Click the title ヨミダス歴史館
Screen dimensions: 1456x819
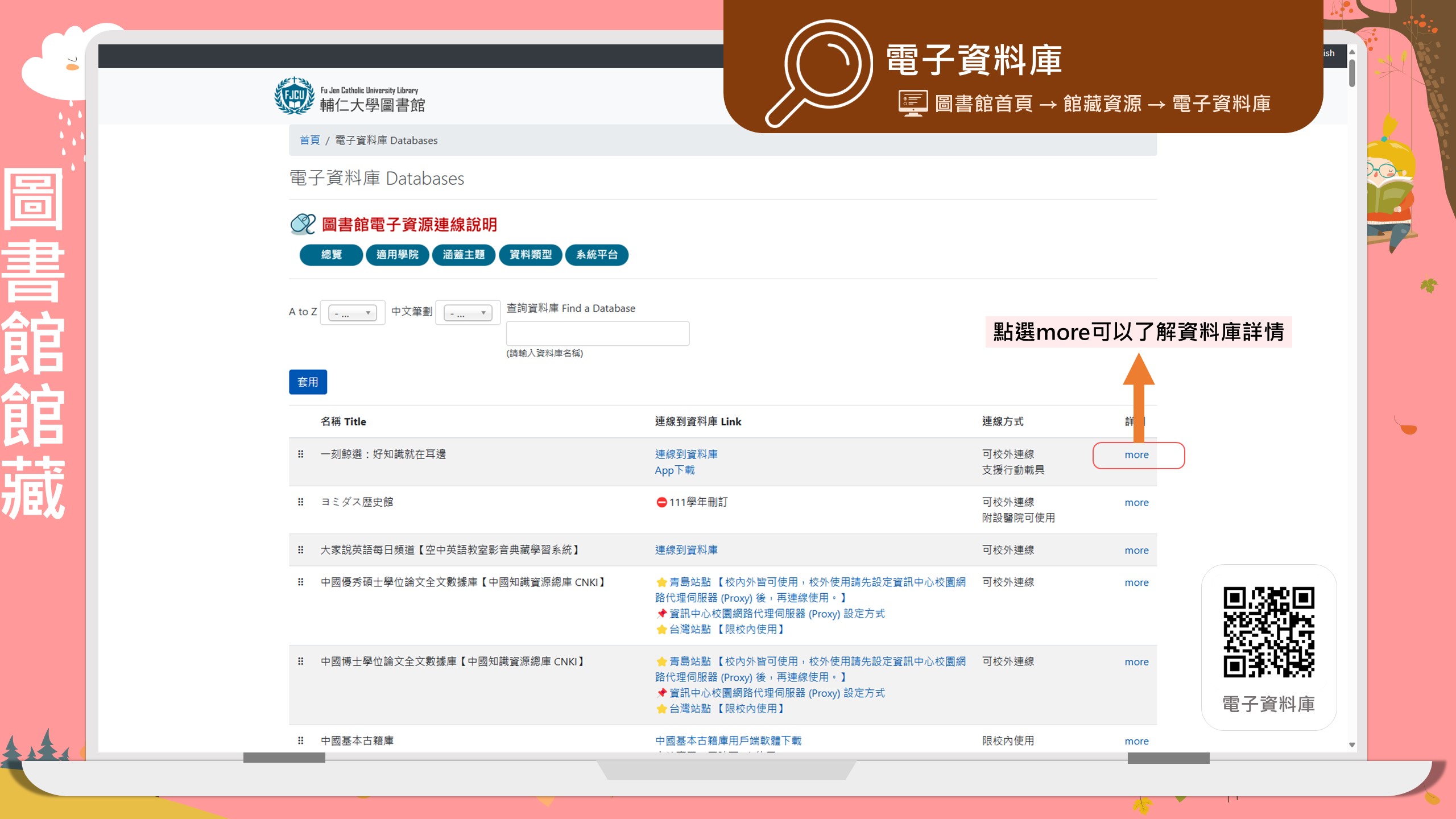[357, 502]
